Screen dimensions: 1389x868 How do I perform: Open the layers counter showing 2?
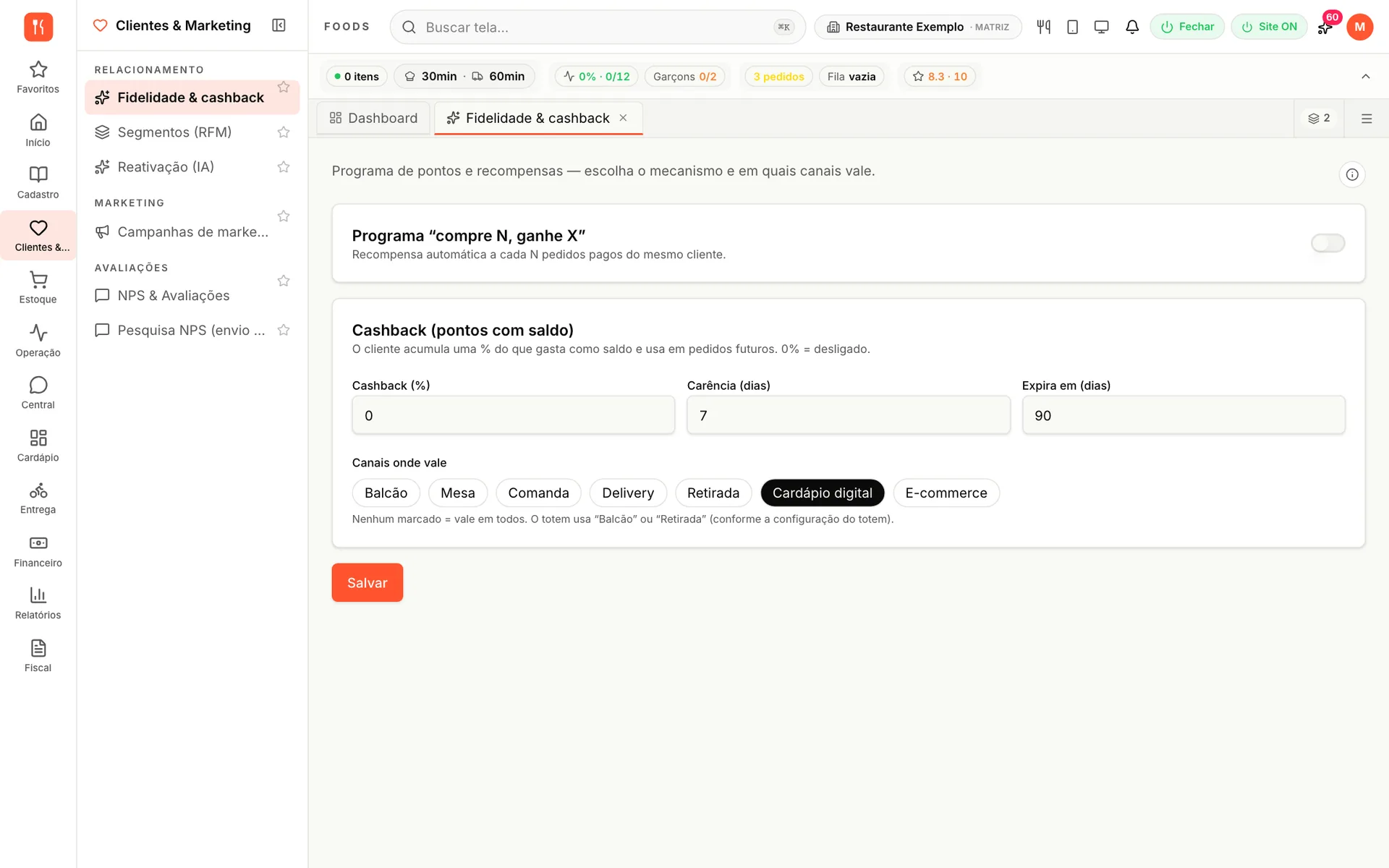1319,118
